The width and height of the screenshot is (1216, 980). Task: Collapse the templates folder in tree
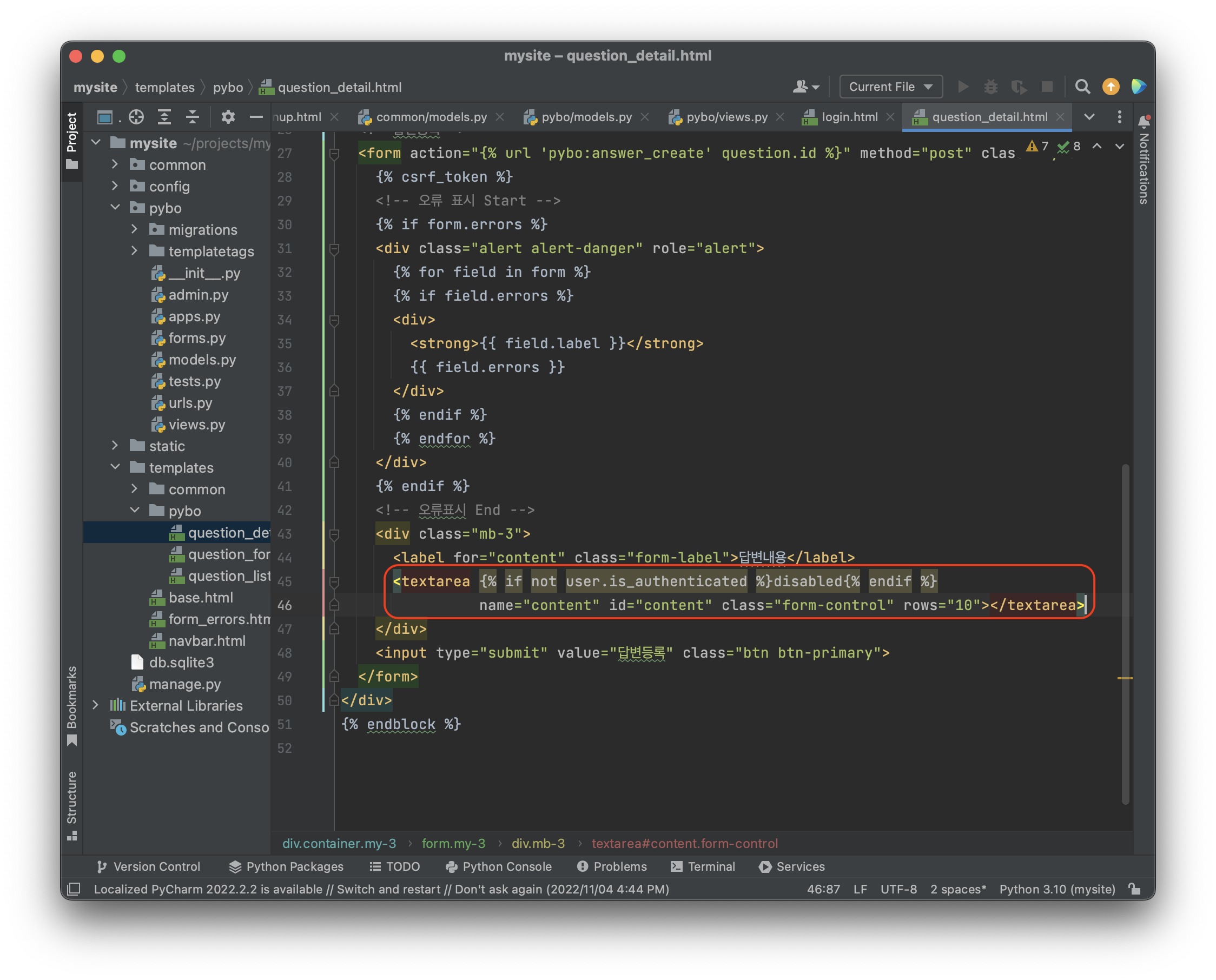[115, 467]
